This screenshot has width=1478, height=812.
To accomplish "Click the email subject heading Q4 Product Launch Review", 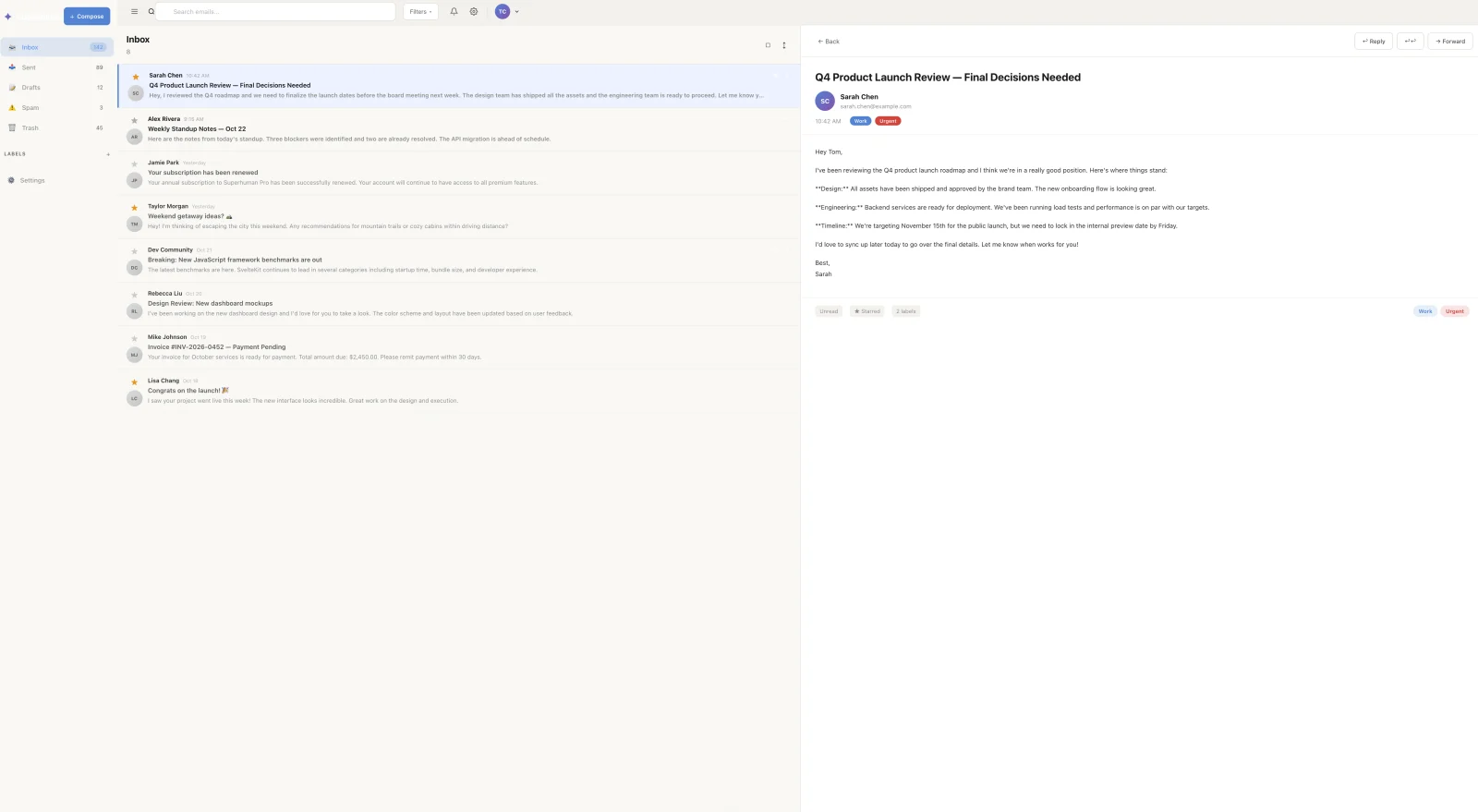I will pos(948,78).
